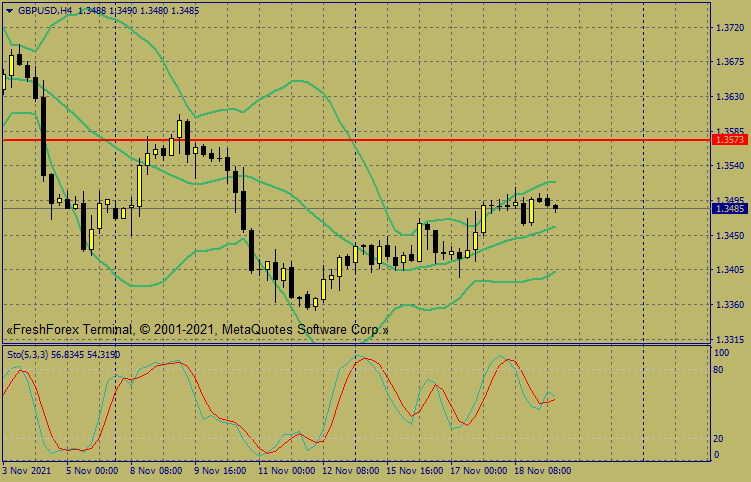Click the GBPUSD,H4 chart title text
This screenshot has height=482, width=751.
[x=45, y=10]
